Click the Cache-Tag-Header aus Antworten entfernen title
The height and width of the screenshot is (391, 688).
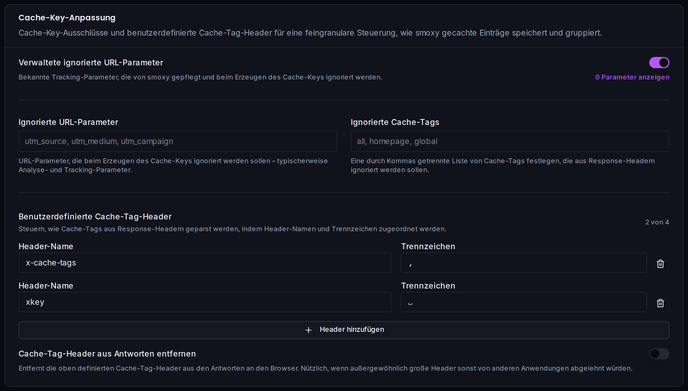coord(107,354)
